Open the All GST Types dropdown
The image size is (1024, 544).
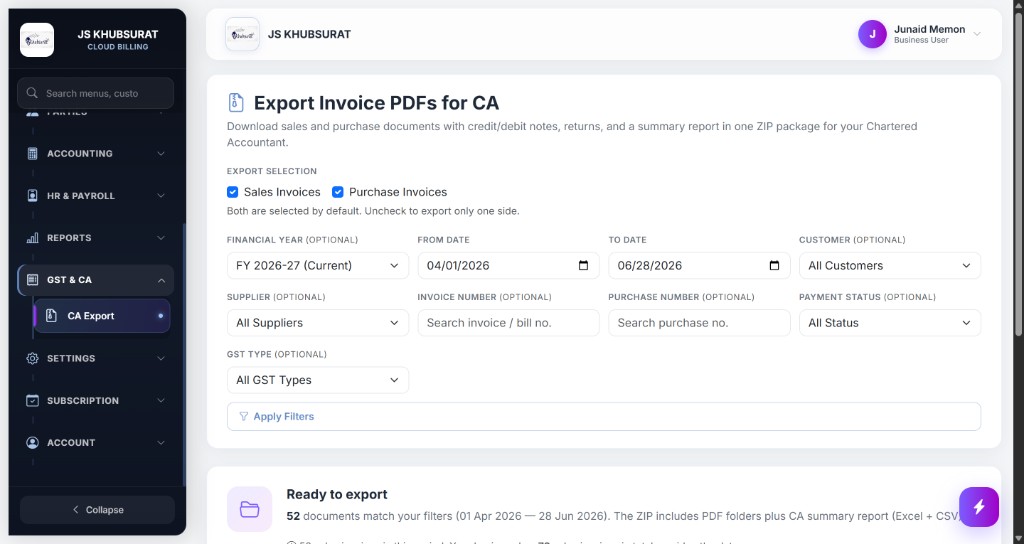point(317,380)
